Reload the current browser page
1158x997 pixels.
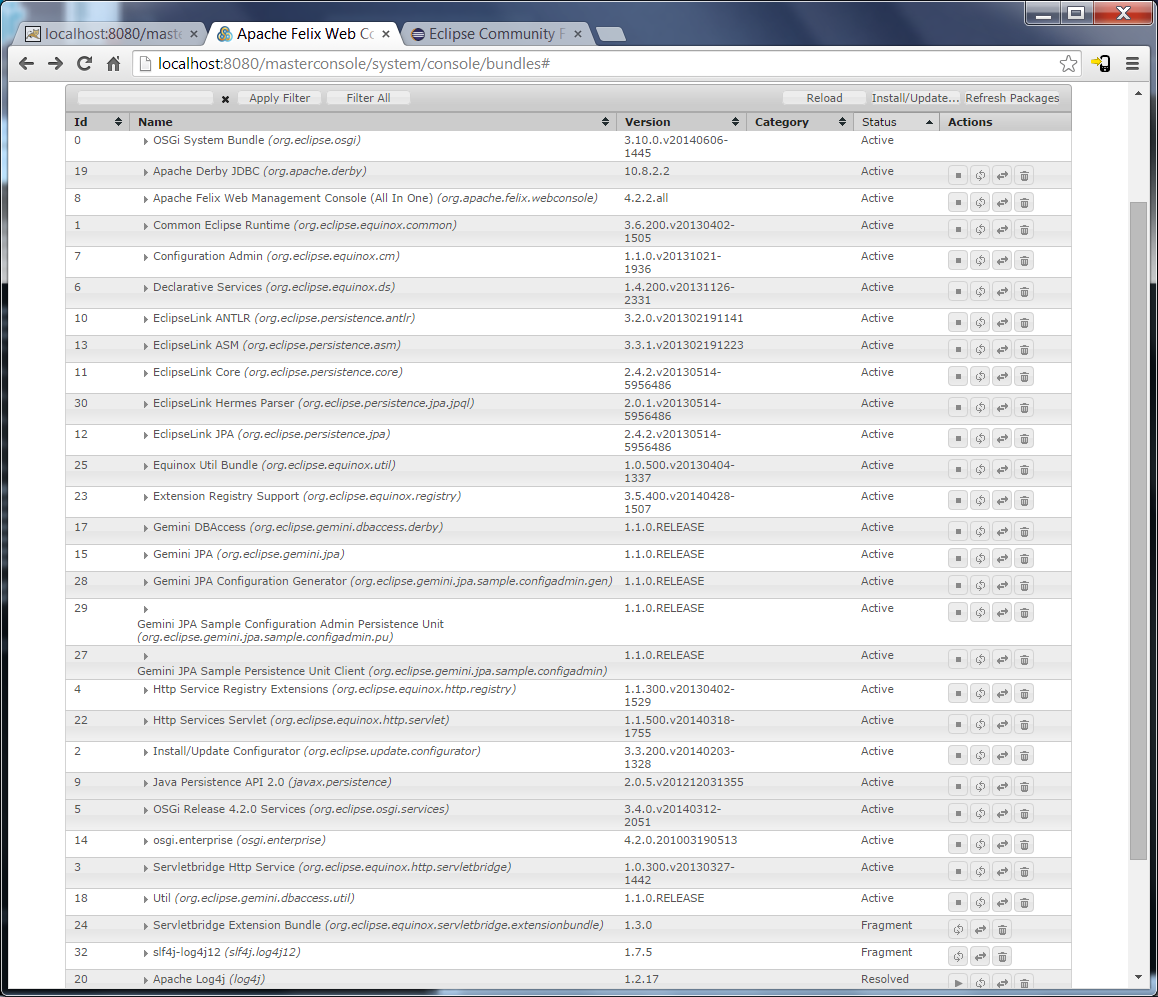point(84,64)
